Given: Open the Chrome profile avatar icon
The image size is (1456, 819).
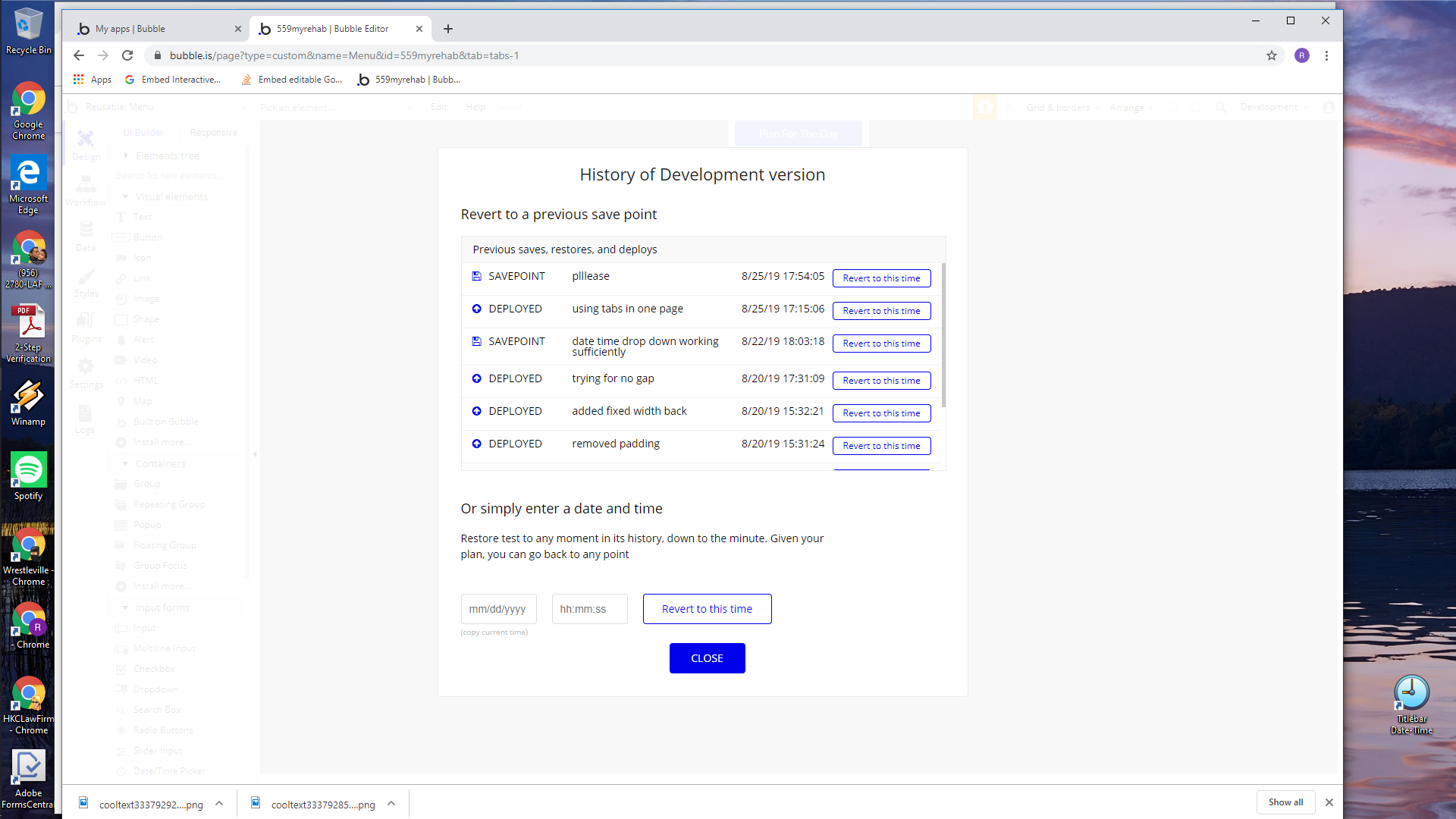Looking at the screenshot, I should pos(1302,55).
